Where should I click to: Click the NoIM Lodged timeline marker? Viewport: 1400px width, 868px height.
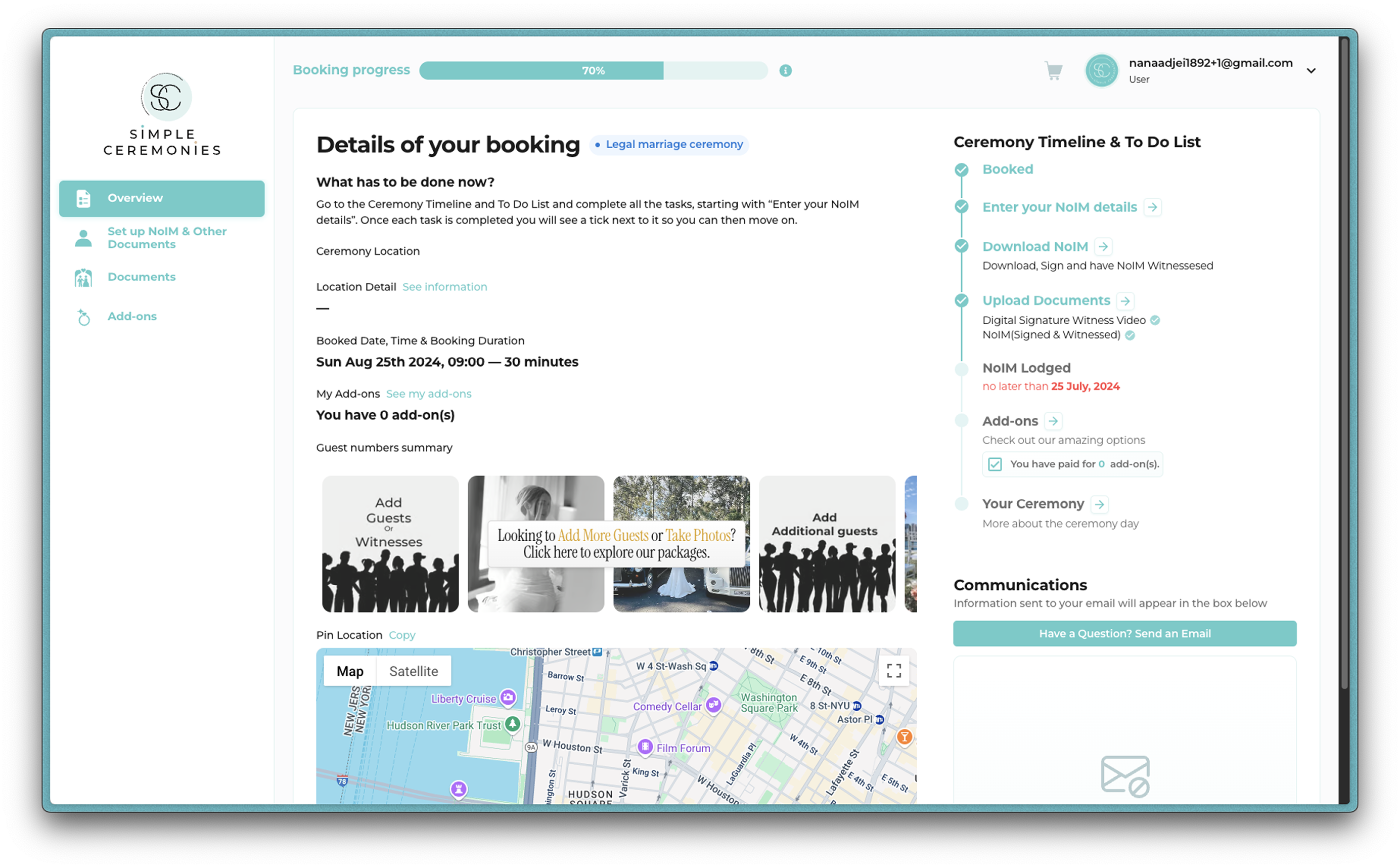point(962,369)
